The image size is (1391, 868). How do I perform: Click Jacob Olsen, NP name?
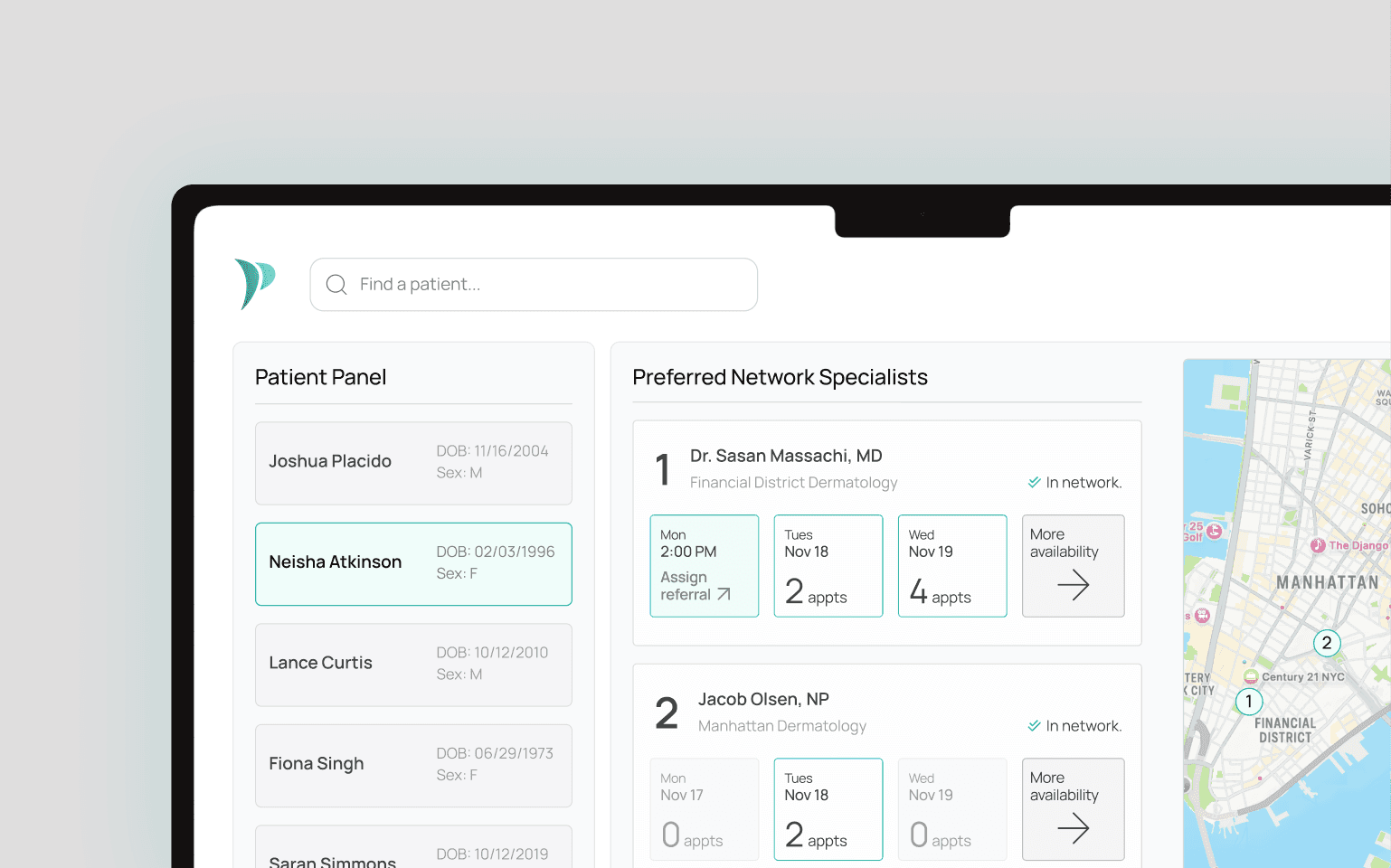coord(763,699)
